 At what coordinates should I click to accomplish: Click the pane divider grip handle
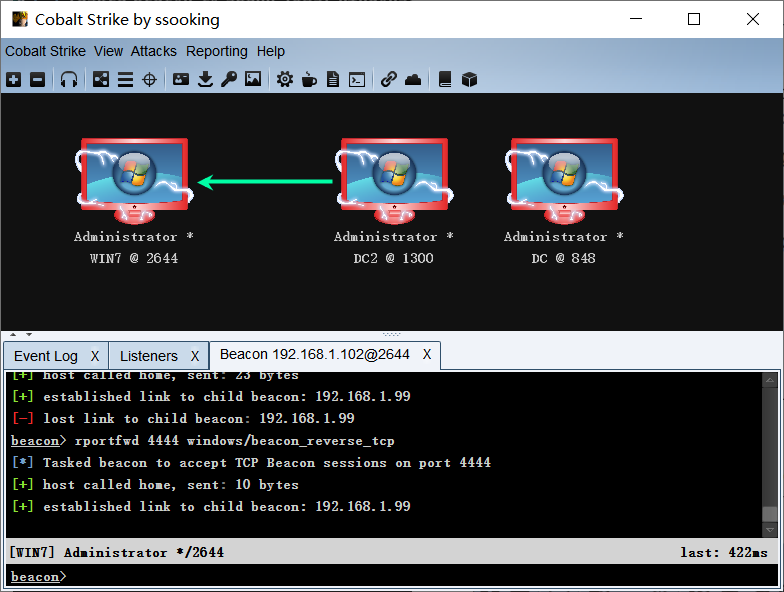392,334
